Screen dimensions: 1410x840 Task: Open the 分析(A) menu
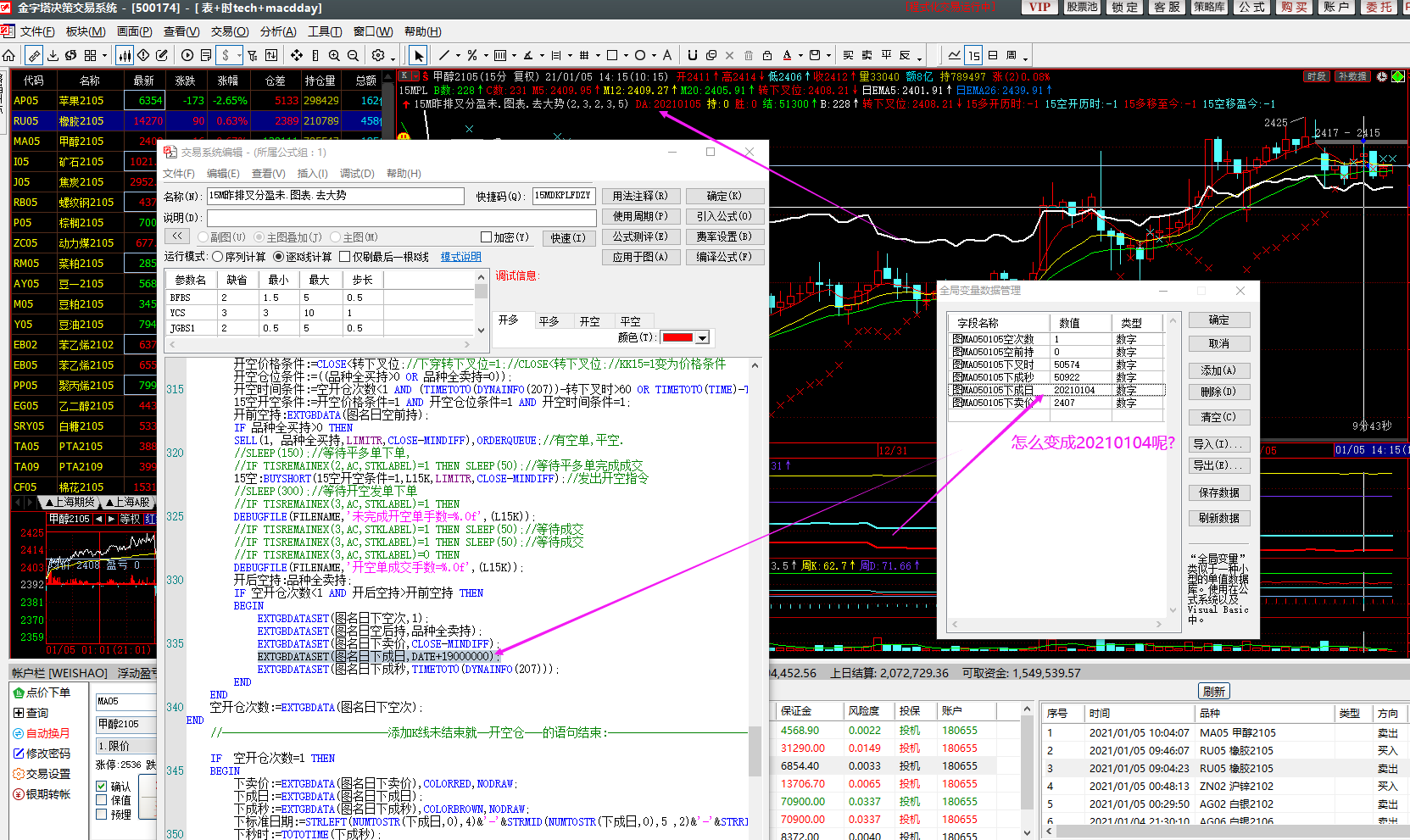278,32
